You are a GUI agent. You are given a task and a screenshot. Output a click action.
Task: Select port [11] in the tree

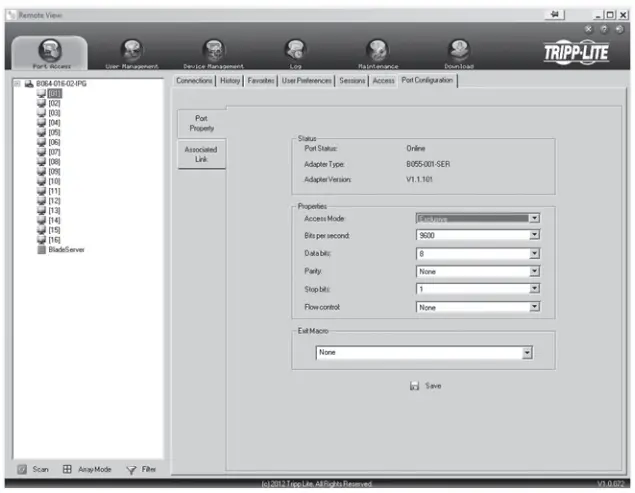[54, 191]
